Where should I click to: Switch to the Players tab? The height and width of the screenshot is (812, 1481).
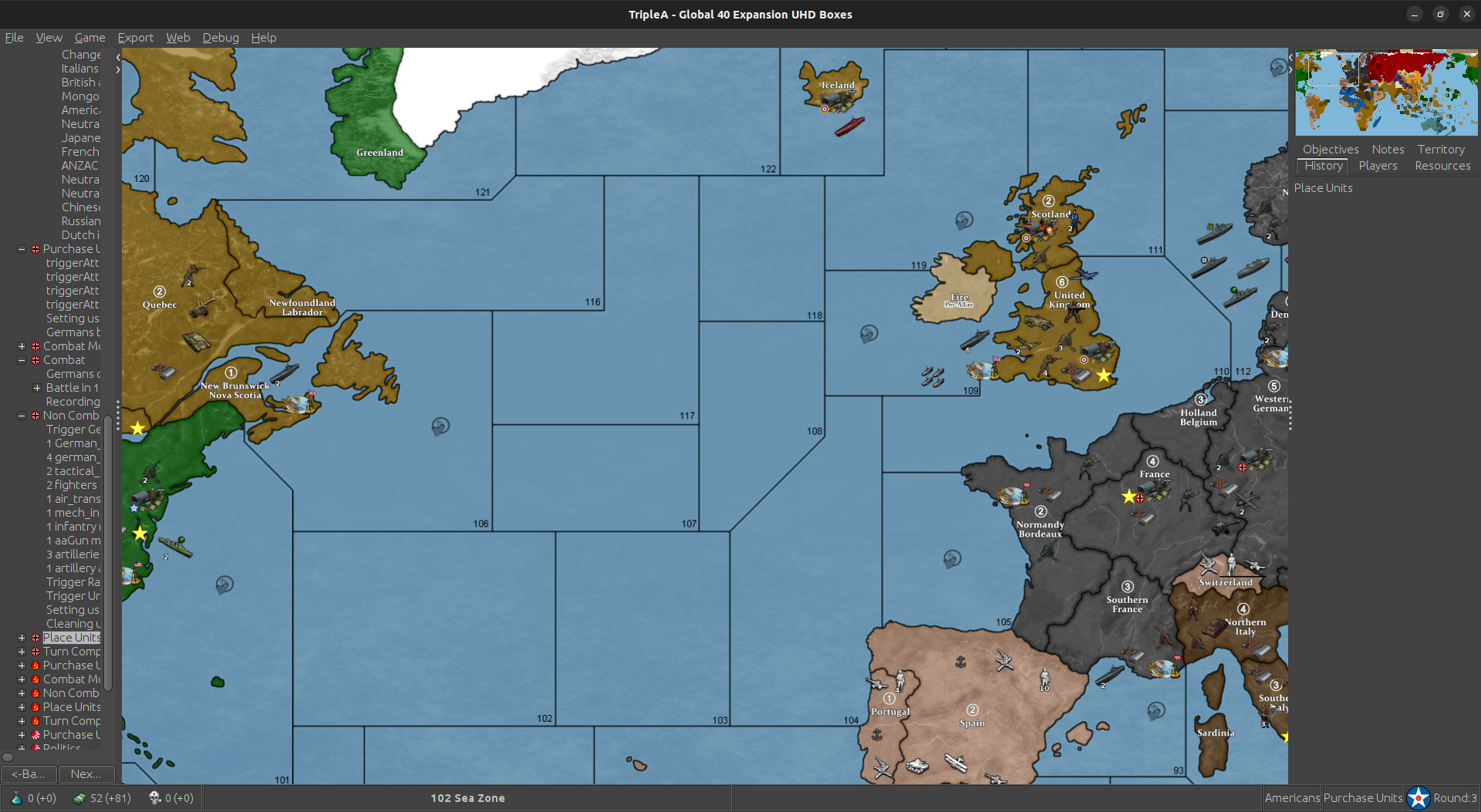(x=1378, y=166)
